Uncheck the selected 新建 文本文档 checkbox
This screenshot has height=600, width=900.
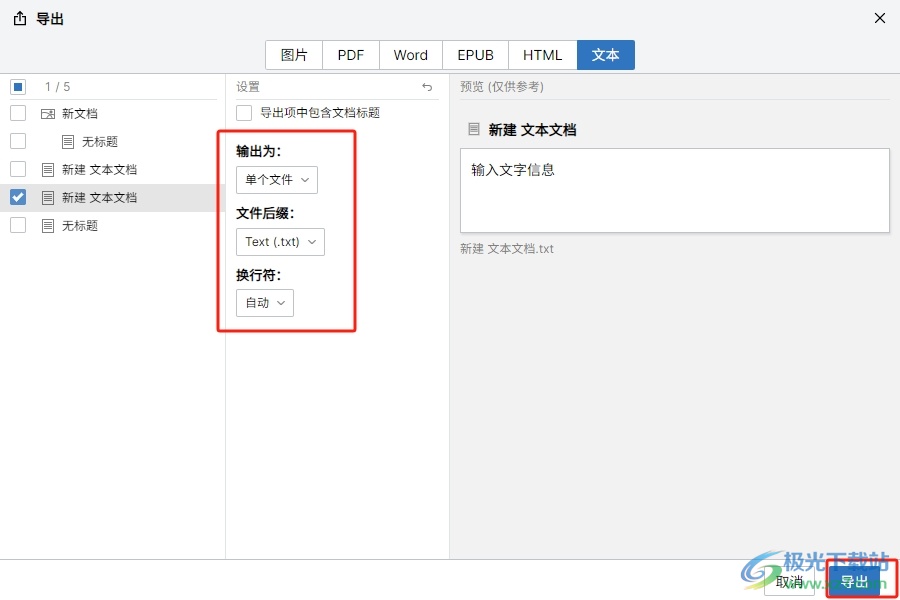pyautogui.click(x=18, y=198)
